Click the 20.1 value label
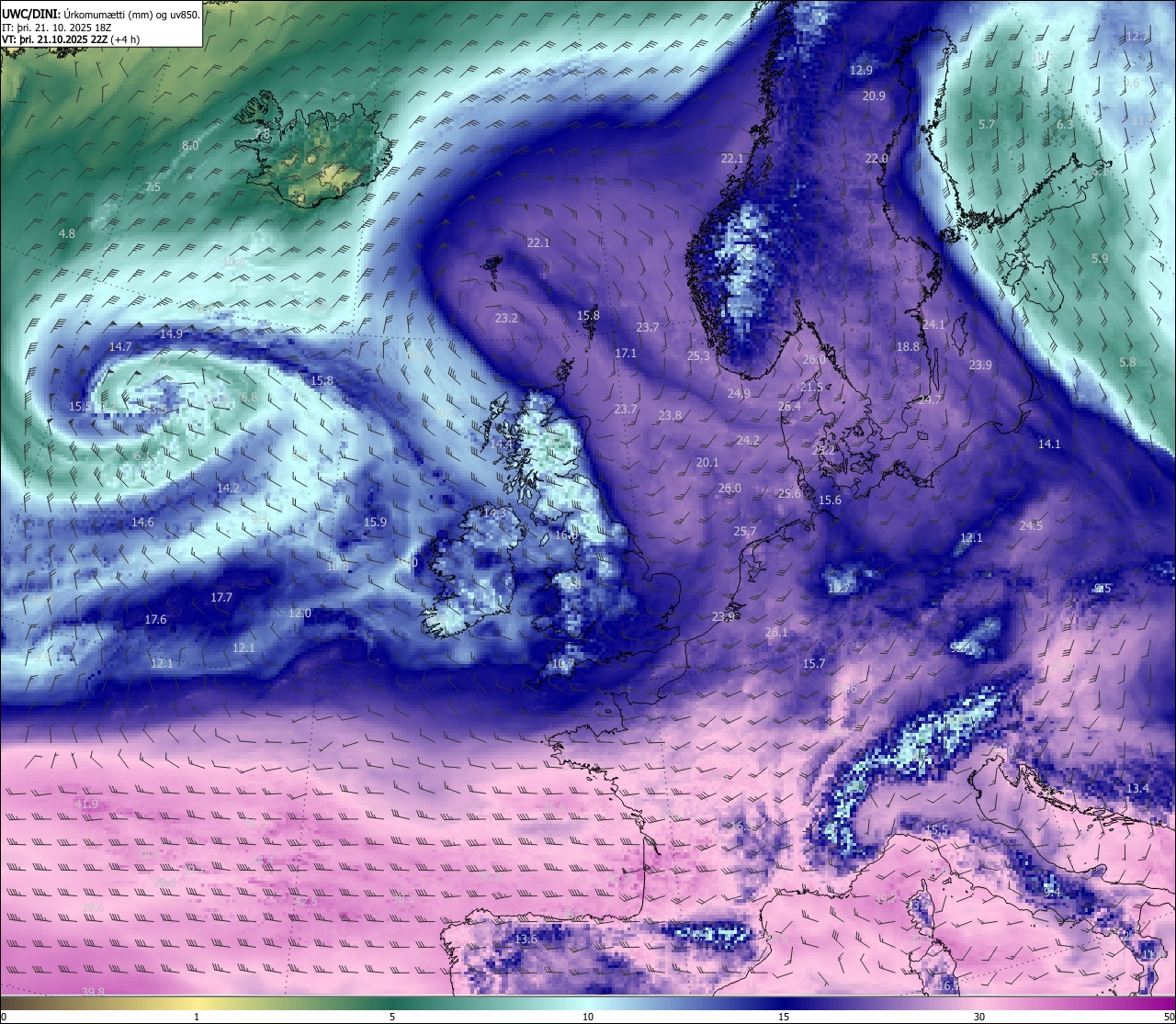 (707, 463)
